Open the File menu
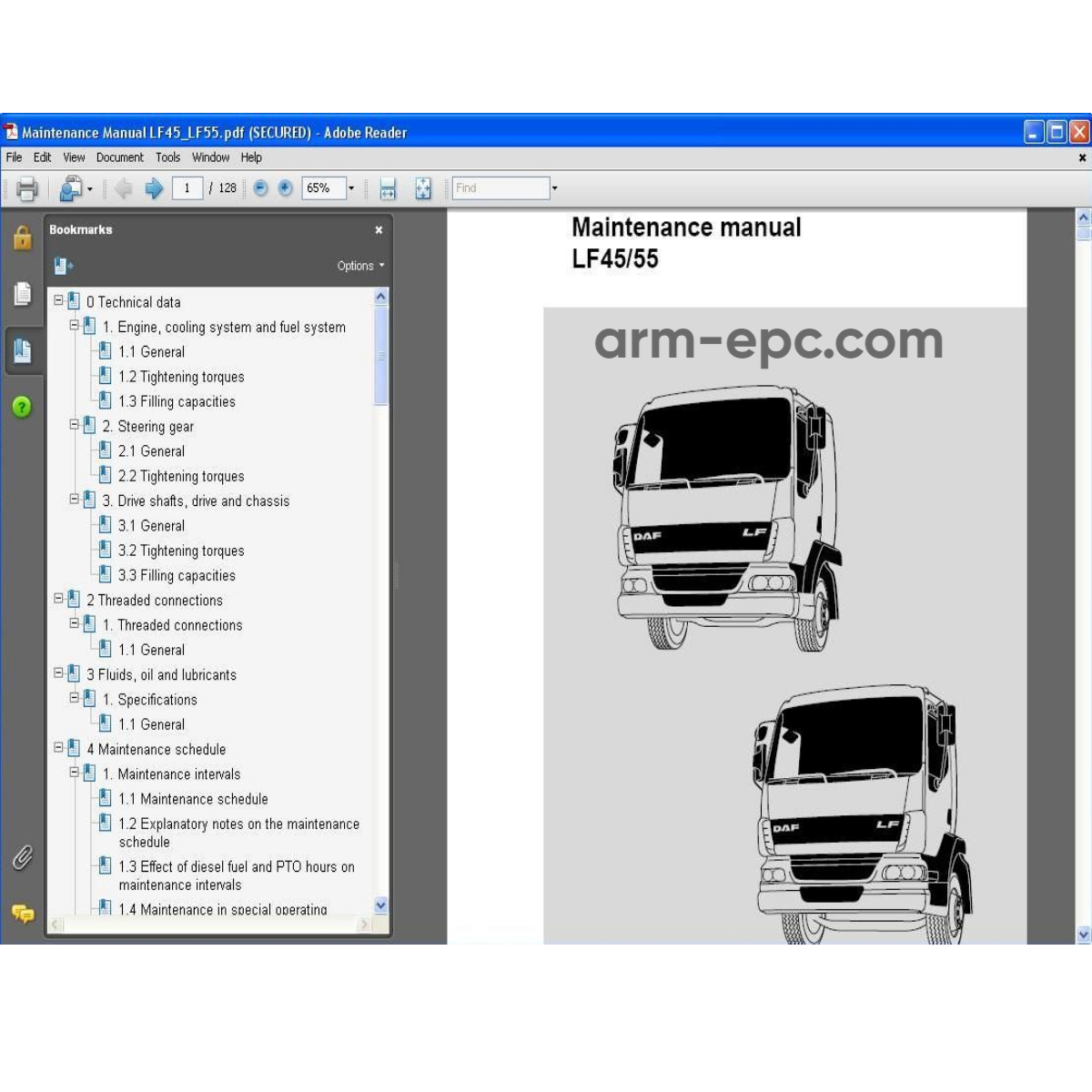The width and height of the screenshot is (1092, 1092). coord(15,157)
